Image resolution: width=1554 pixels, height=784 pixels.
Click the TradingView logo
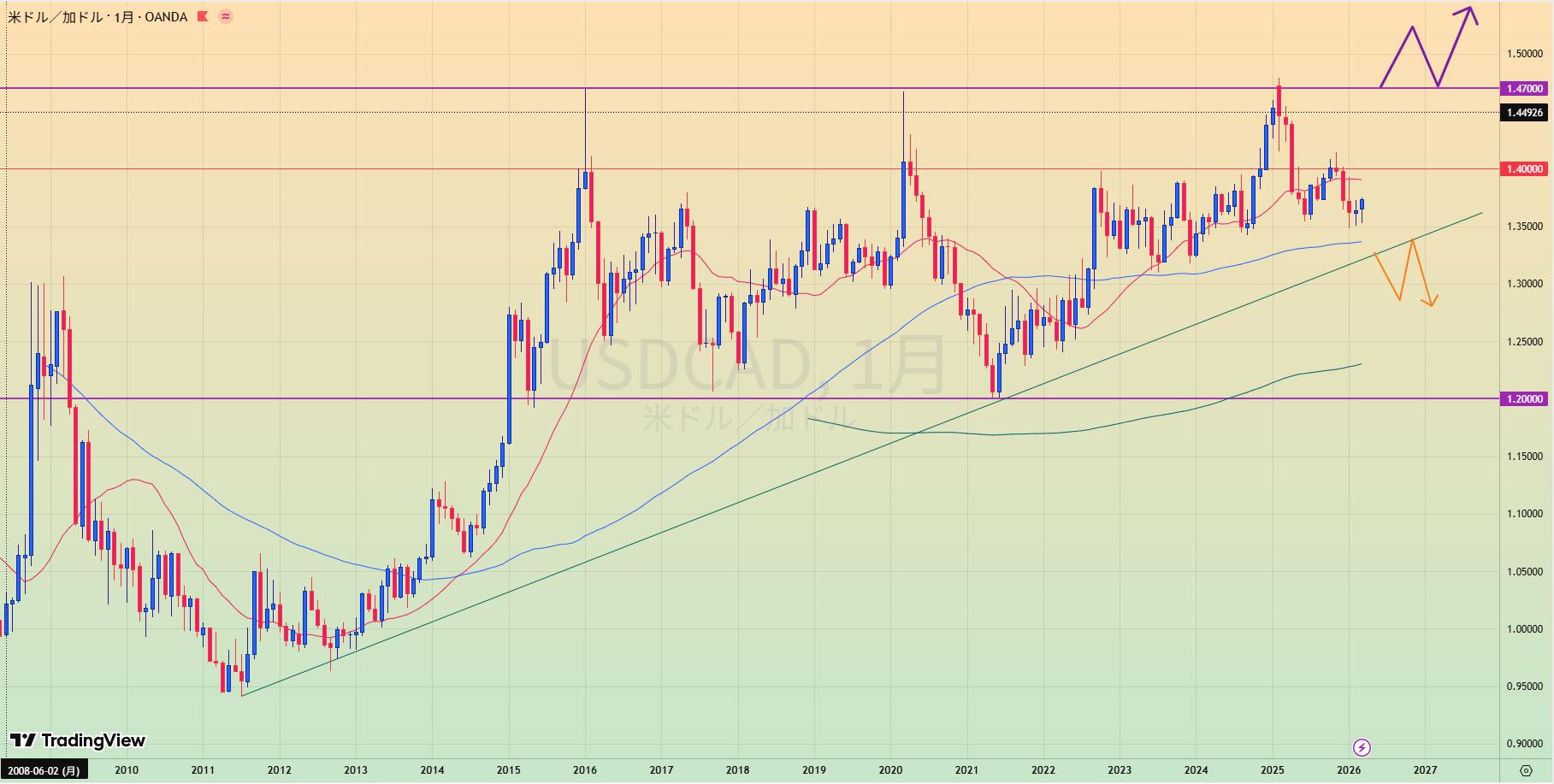pyautogui.click(x=23, y=740)
